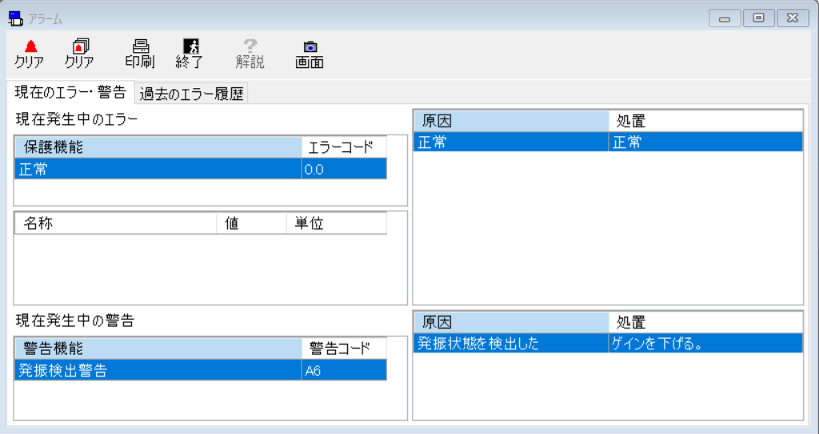This screenshot has height=434, width=819.
Task: Maximize the アラーム window
Action: click(x=759, y=18)
